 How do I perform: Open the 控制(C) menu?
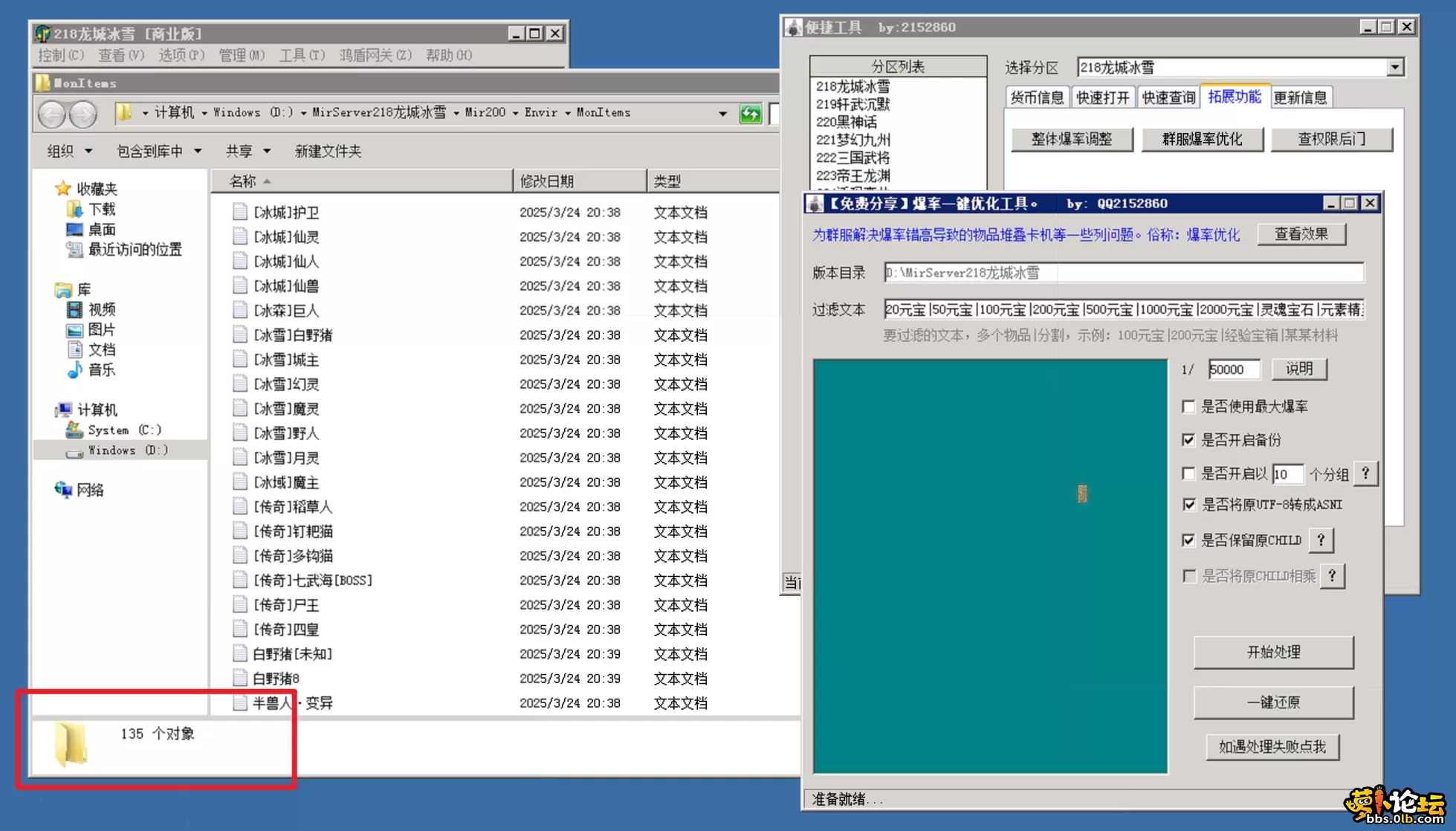(61, 55)
